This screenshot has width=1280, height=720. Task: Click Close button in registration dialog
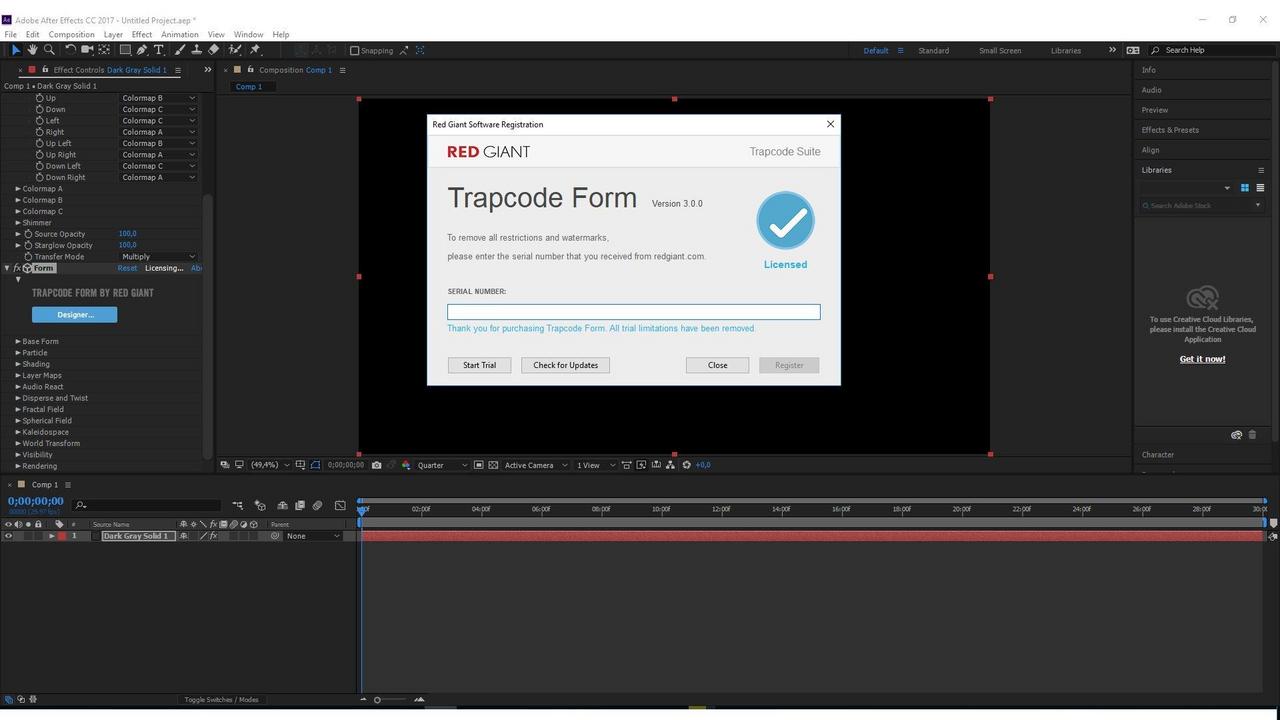click(x=718, y=365)
